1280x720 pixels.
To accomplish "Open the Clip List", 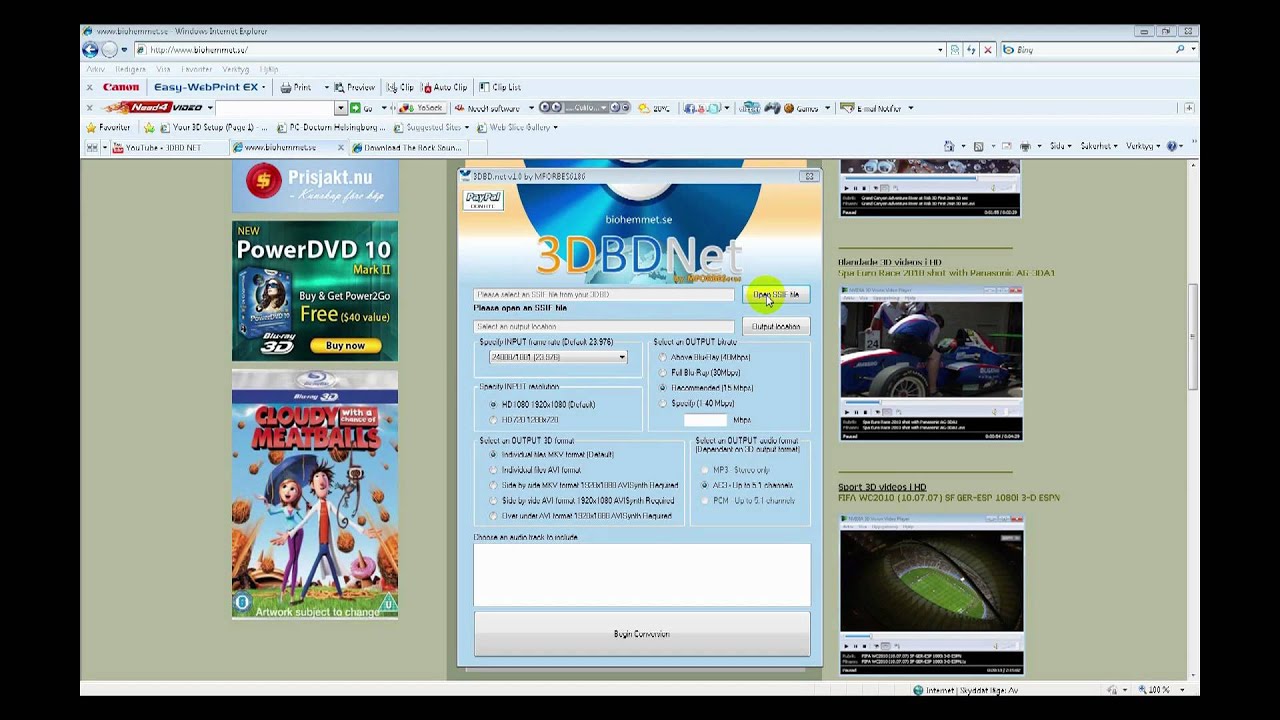I will [x=500, y=87].
